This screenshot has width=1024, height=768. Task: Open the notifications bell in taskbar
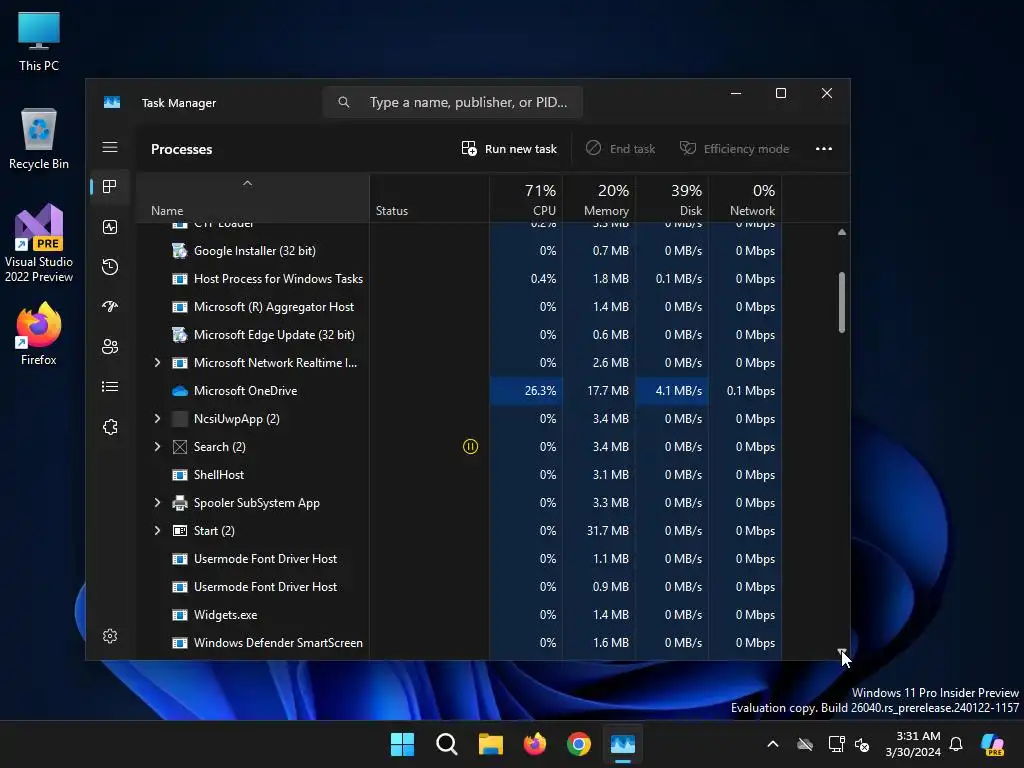pos(956,744)
